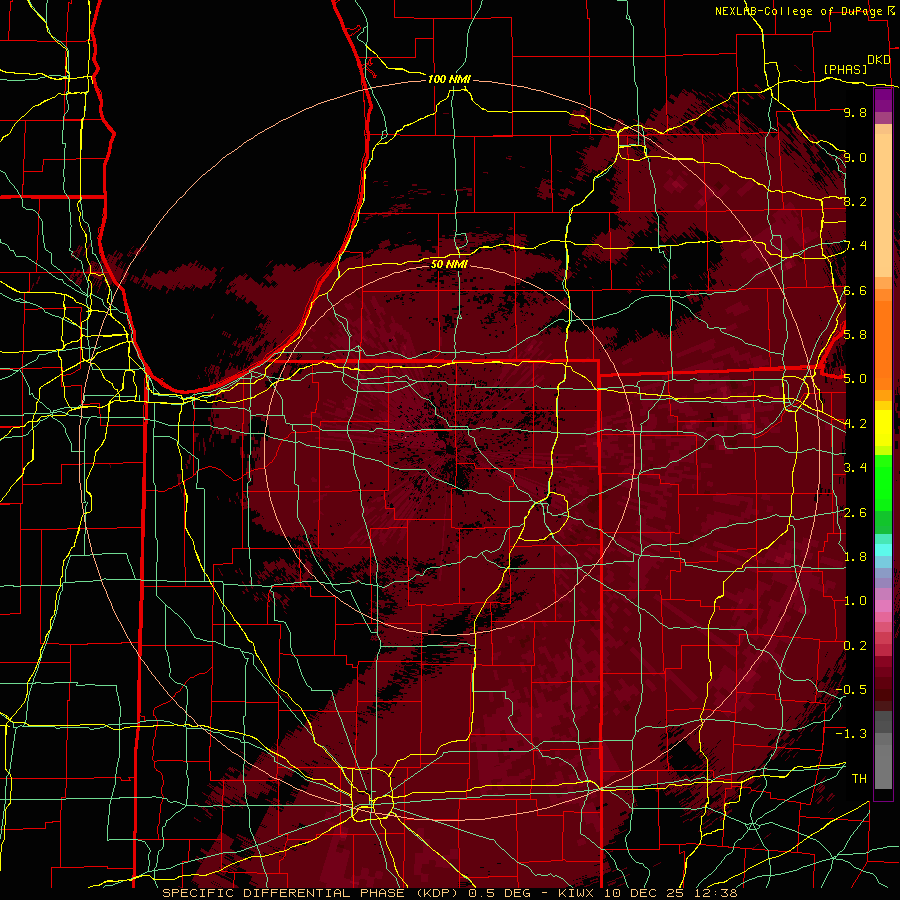Click the 5.0 value on the scale
The width and height of the screenshot is (900, 900).
(855, 379)
